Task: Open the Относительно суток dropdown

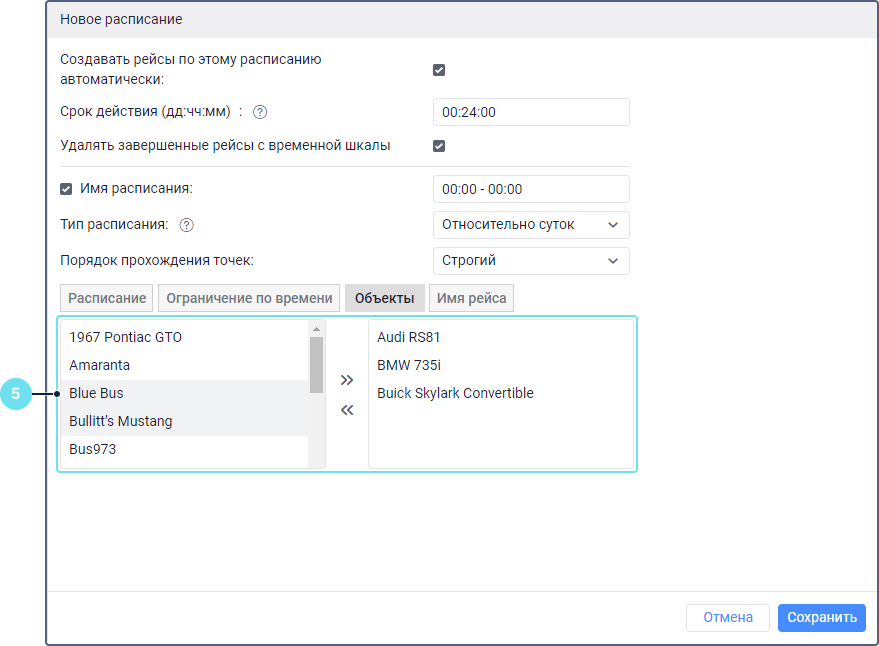Action: (531, 225)
